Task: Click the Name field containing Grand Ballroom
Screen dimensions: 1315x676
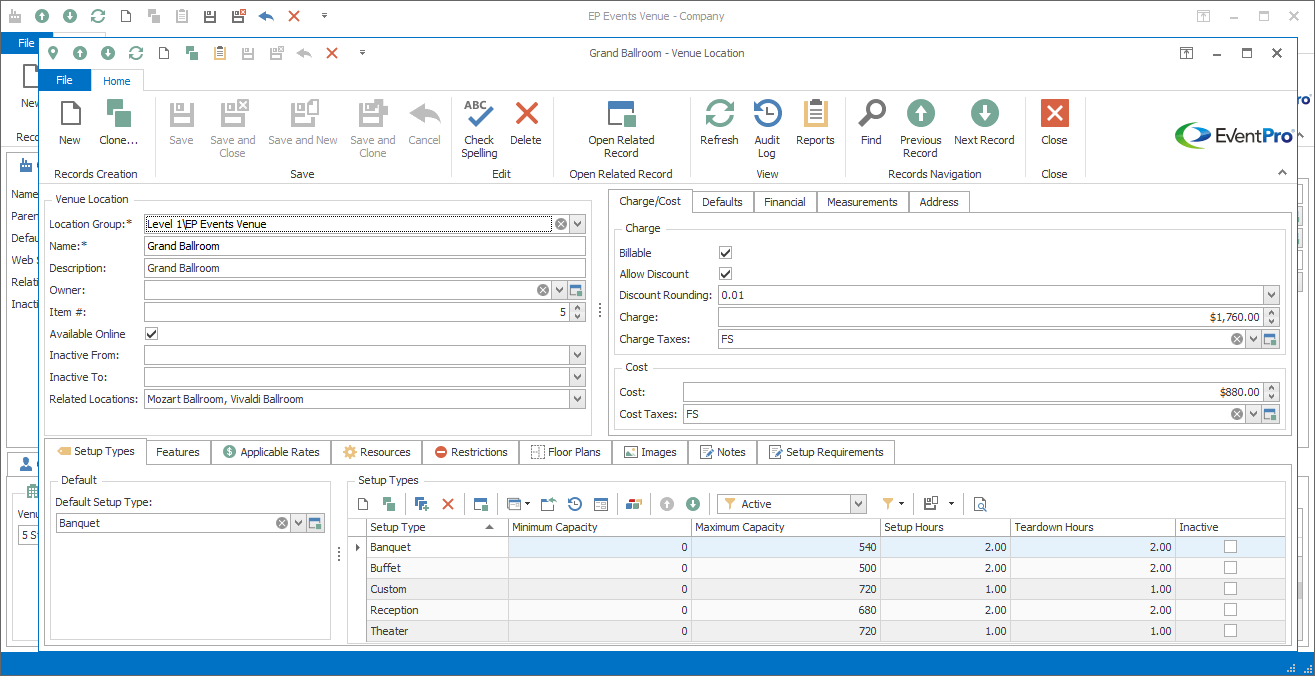Action: pyautogui.click(x=364, y=246)
